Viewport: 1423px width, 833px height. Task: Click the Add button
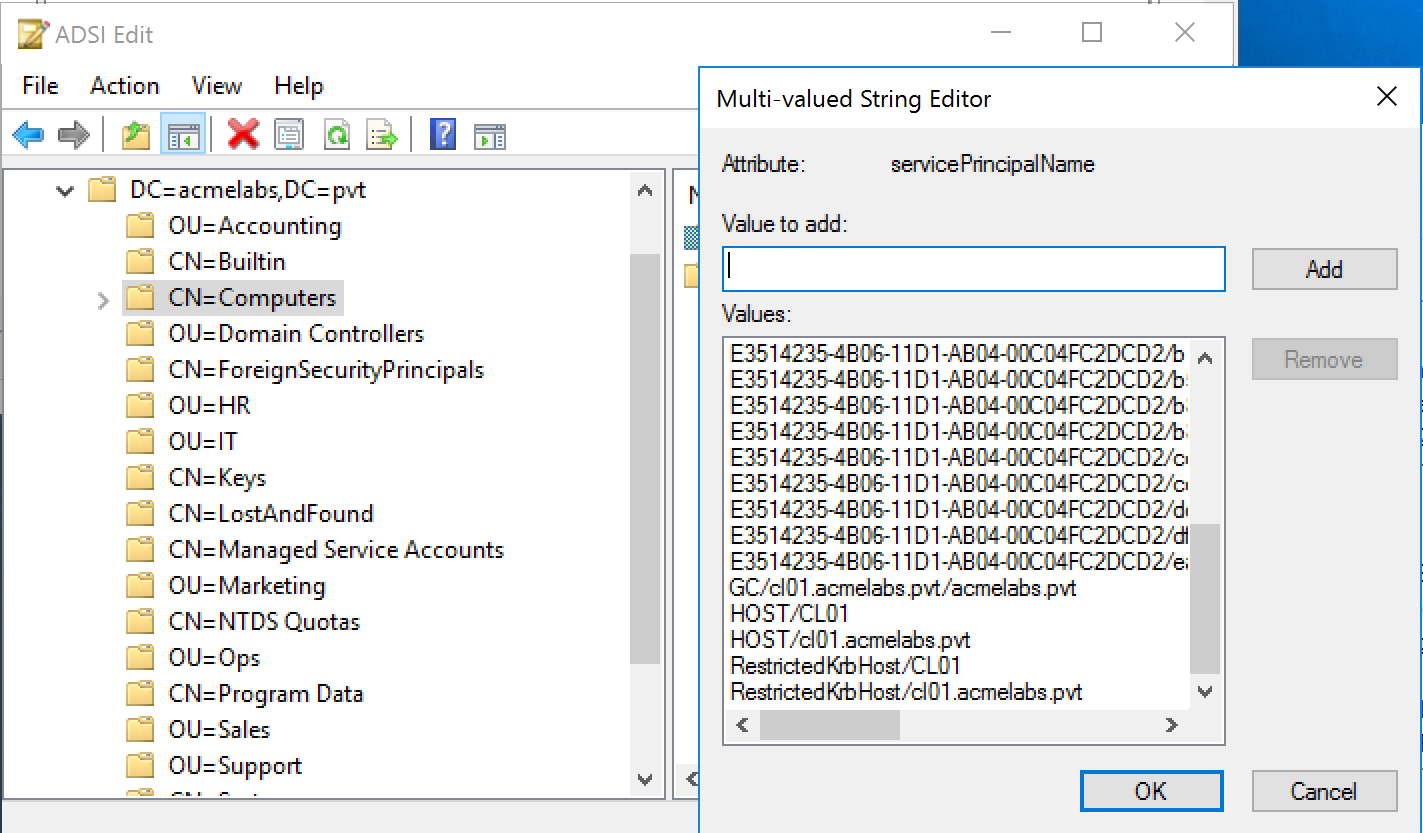[x=1323, y=269]
